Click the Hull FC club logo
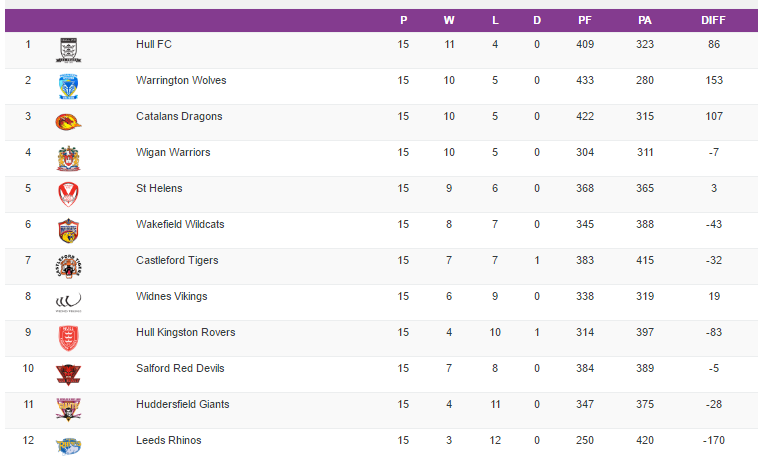 point(68,51)
